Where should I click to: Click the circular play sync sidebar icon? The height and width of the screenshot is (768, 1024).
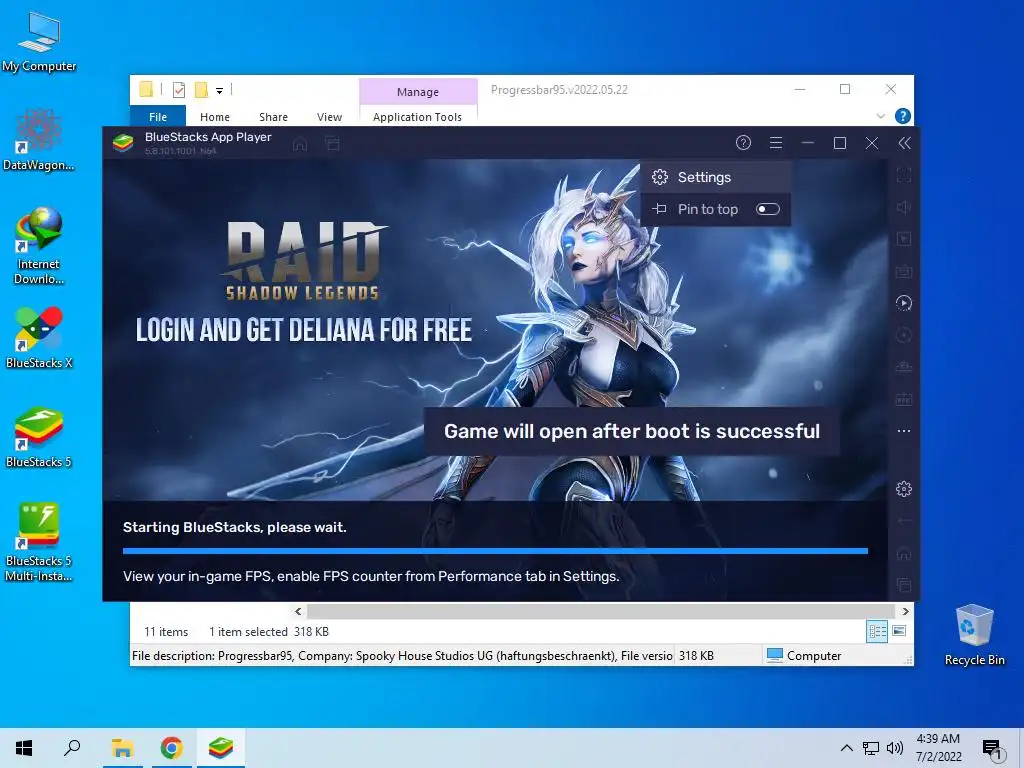click(904, 303)
